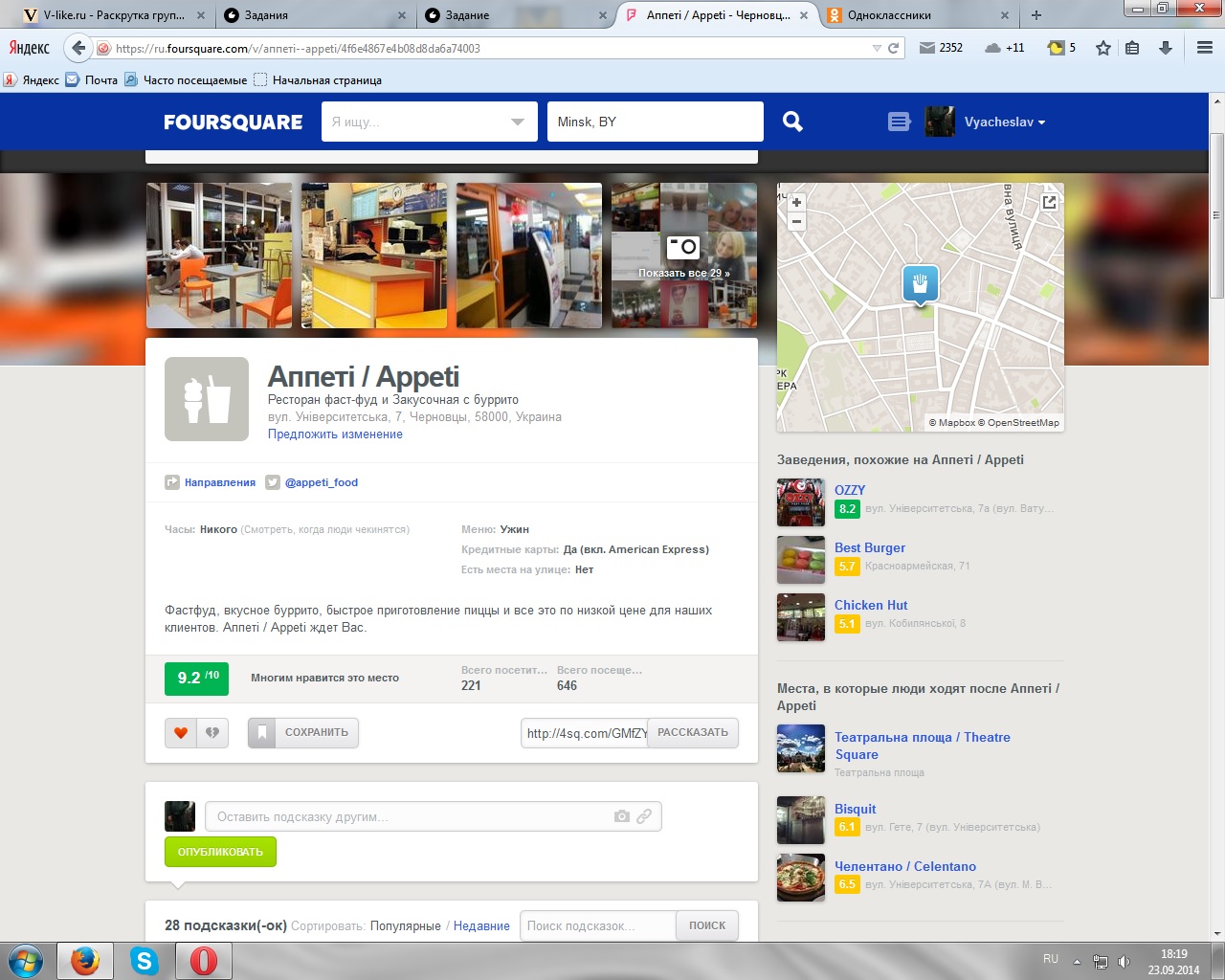Click the Windows Start button
The height and width of the screenshot is (980, 1225).
[x=26, y=961]
